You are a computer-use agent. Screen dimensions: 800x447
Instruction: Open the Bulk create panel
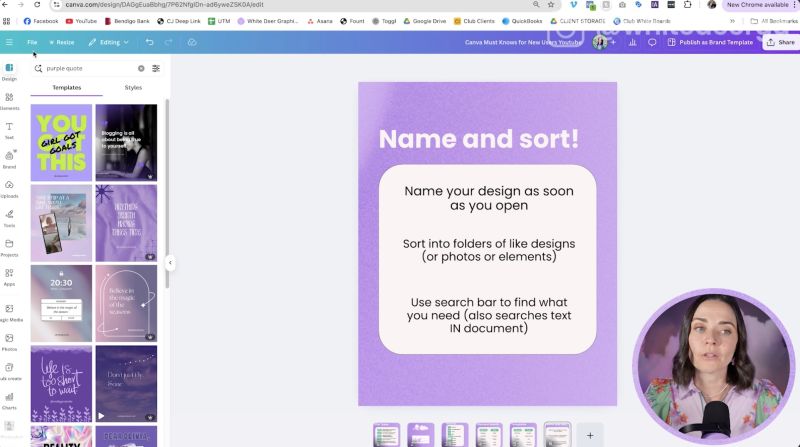tap(10, 372)
